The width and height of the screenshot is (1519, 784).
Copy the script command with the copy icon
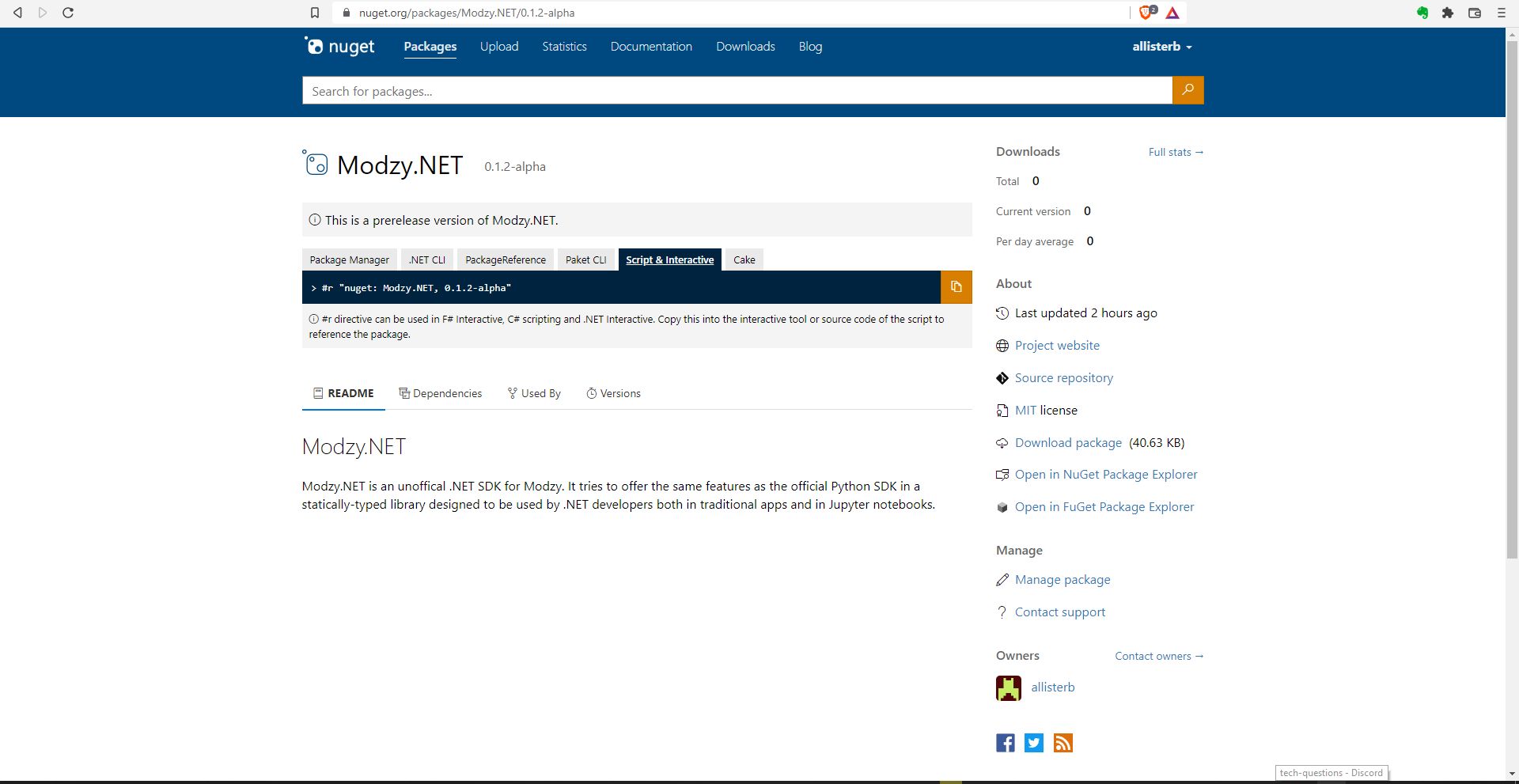tap(956, 287)
